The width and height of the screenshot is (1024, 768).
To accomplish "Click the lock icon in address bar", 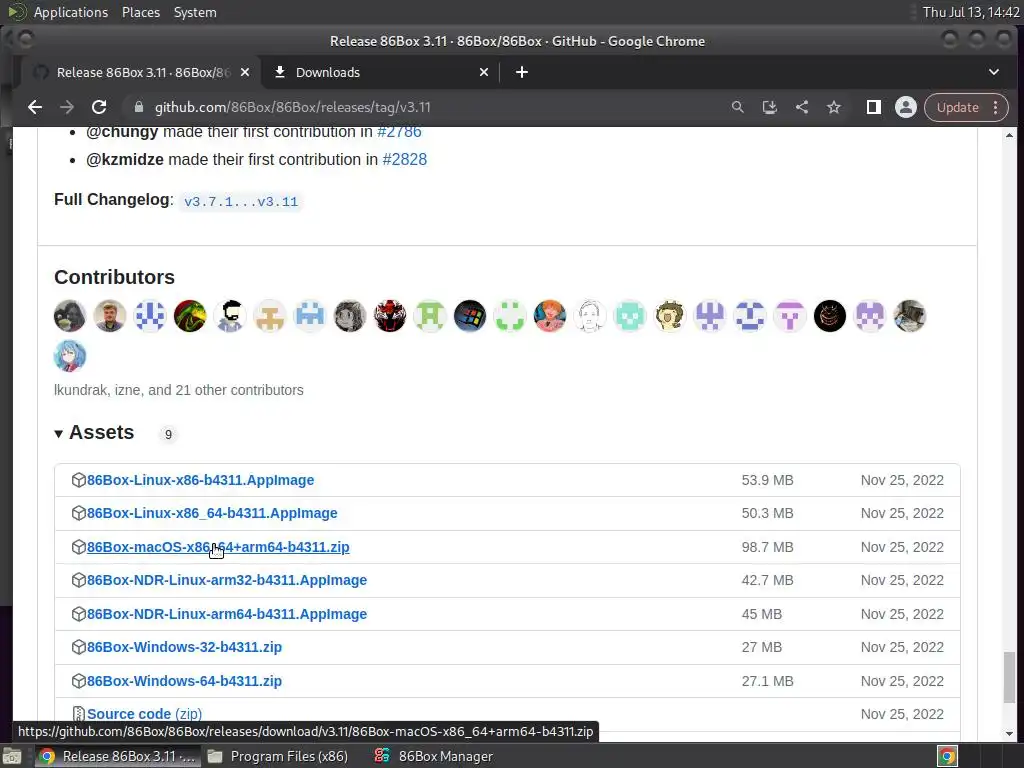I will pyautogui.click(x=138, y=107).
